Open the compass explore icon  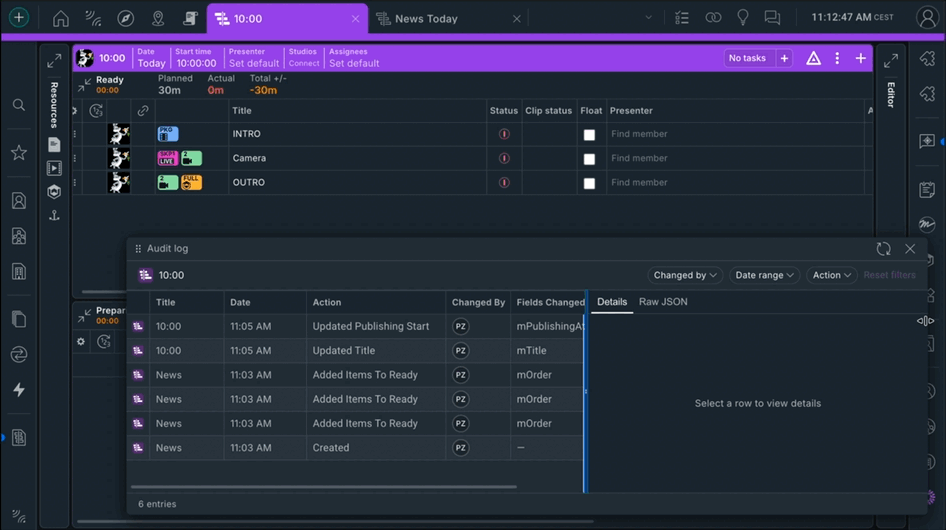click(125, 19)
